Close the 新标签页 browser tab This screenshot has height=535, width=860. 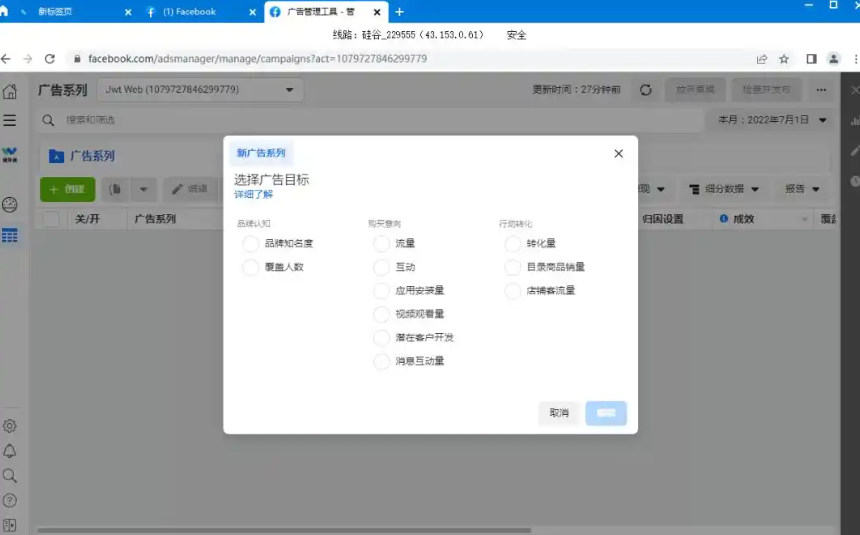[128, 12]
